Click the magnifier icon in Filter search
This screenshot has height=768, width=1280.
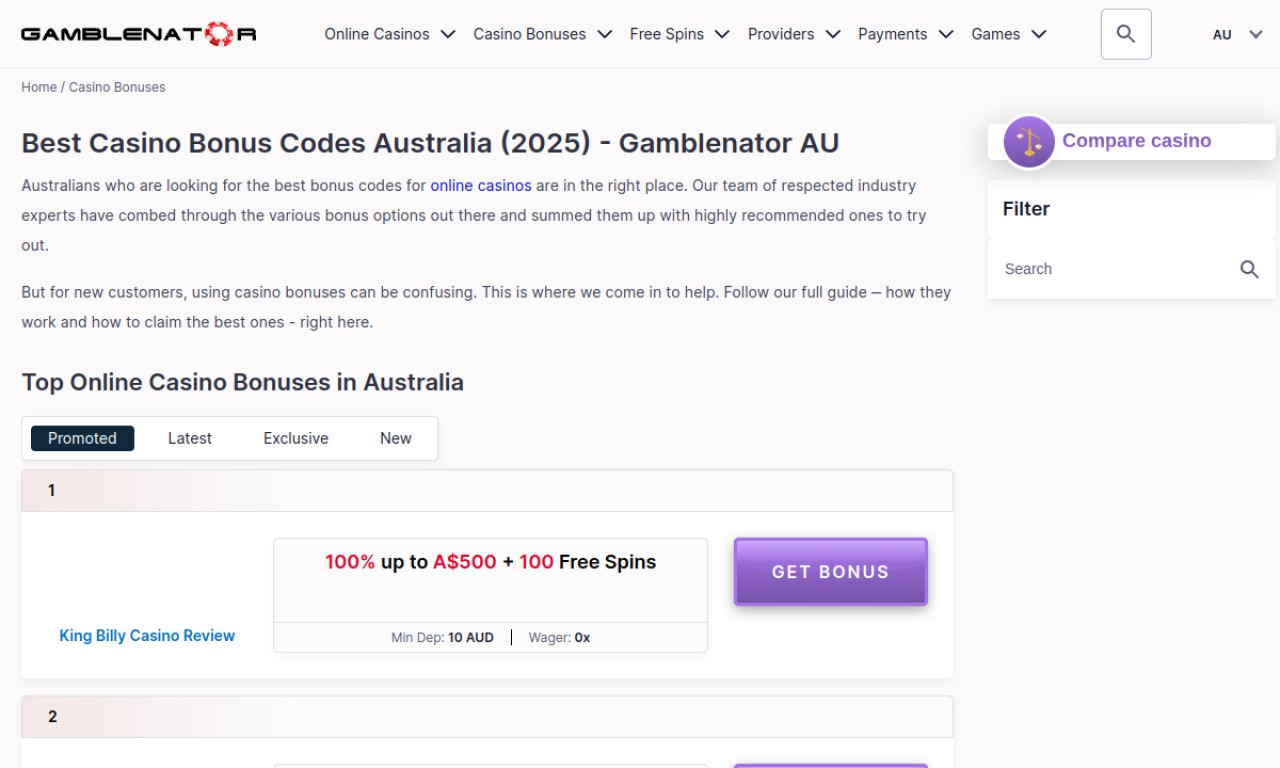[x=1249, y=269]
